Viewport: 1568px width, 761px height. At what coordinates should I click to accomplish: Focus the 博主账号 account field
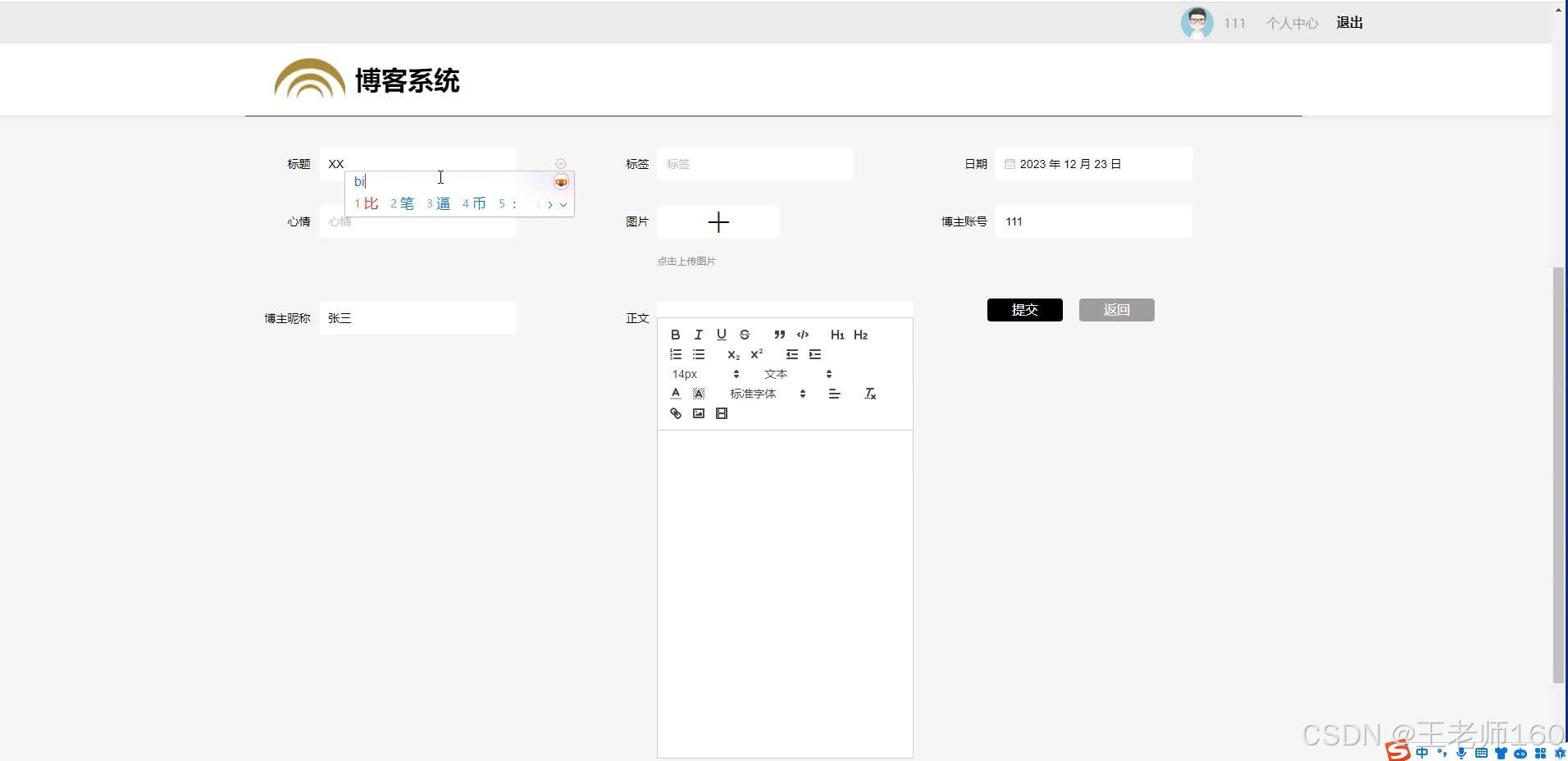[x=1094, y=221]
